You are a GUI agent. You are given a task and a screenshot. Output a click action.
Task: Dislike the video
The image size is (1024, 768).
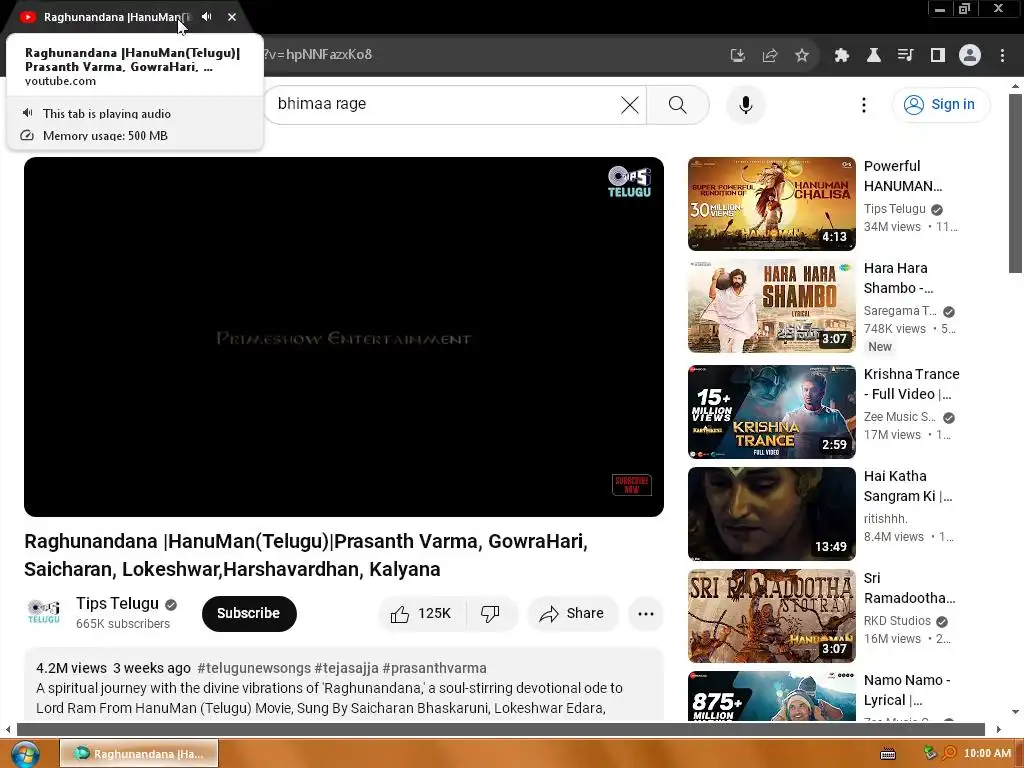pyautogui.click(x=490, y=613)
